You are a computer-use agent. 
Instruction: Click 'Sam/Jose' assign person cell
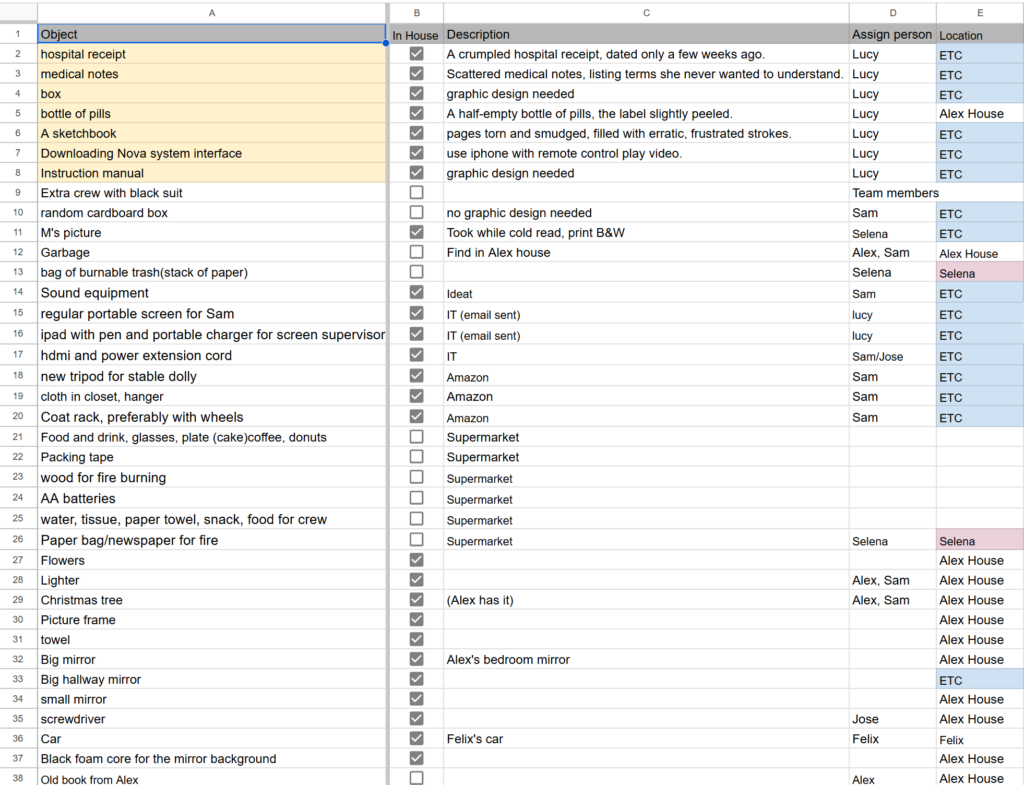coord(893,356)
